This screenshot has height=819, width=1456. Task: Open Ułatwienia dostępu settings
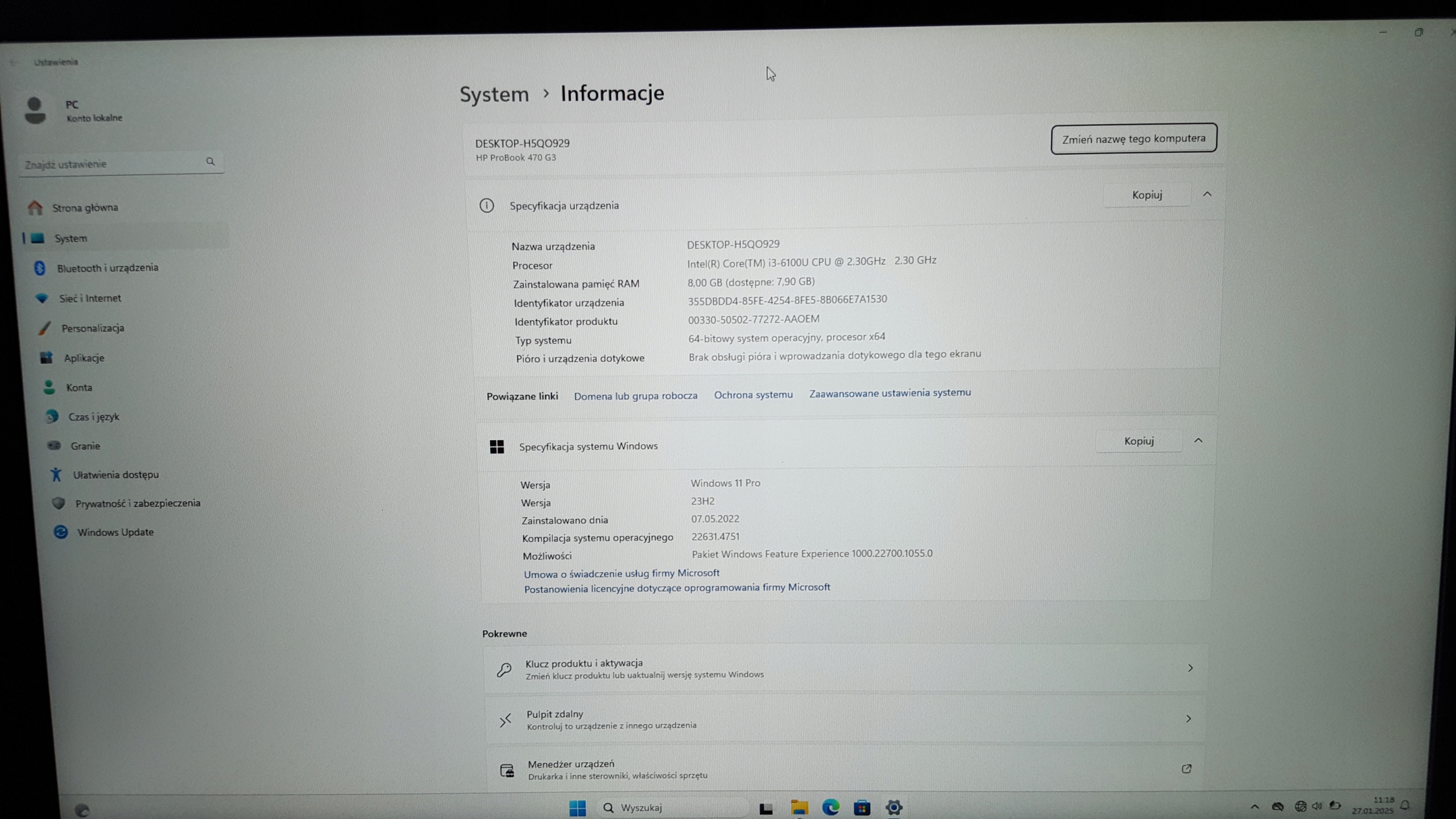click(115, 475)
